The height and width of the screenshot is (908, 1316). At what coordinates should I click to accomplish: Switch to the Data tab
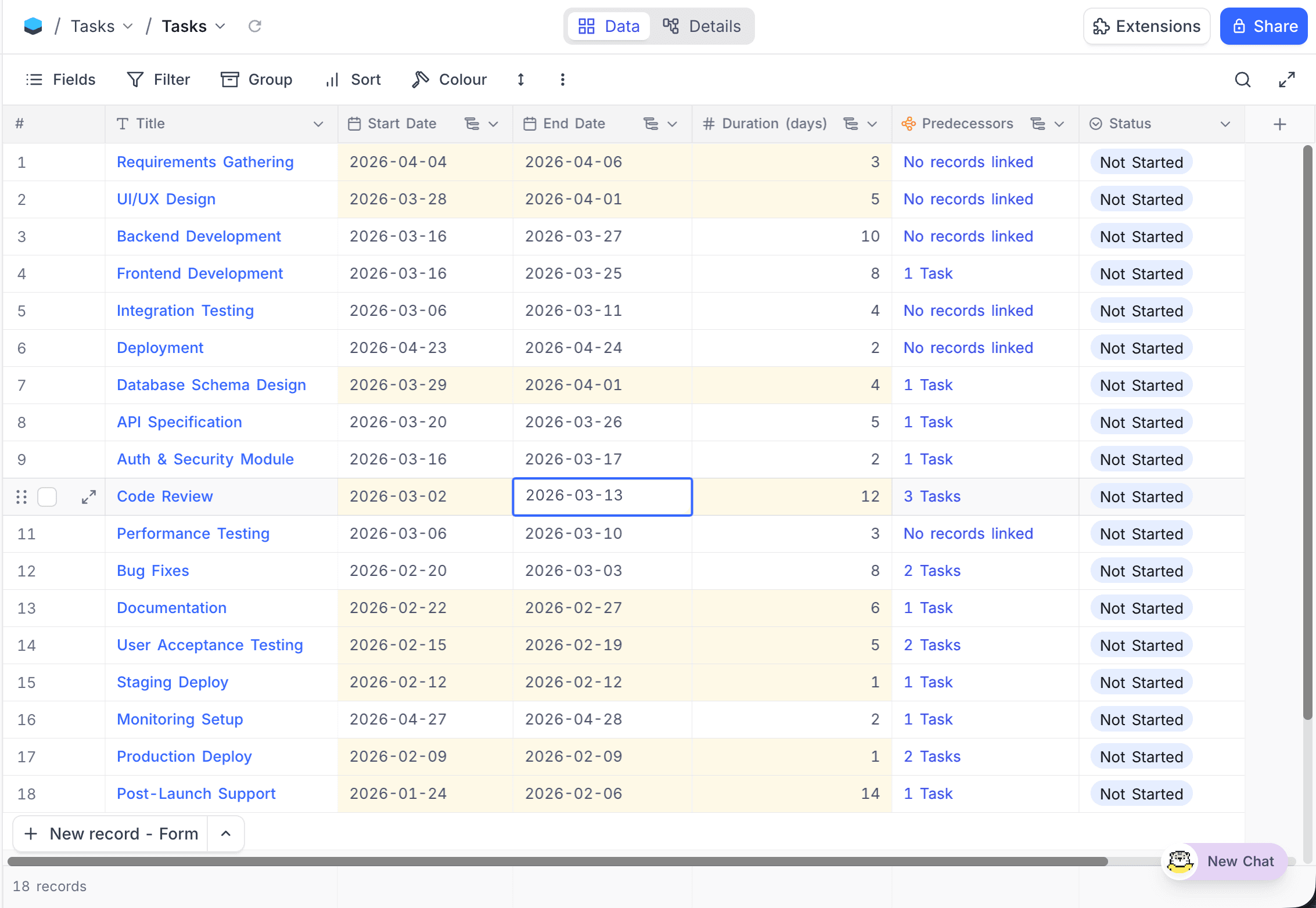tap(609, 26)
